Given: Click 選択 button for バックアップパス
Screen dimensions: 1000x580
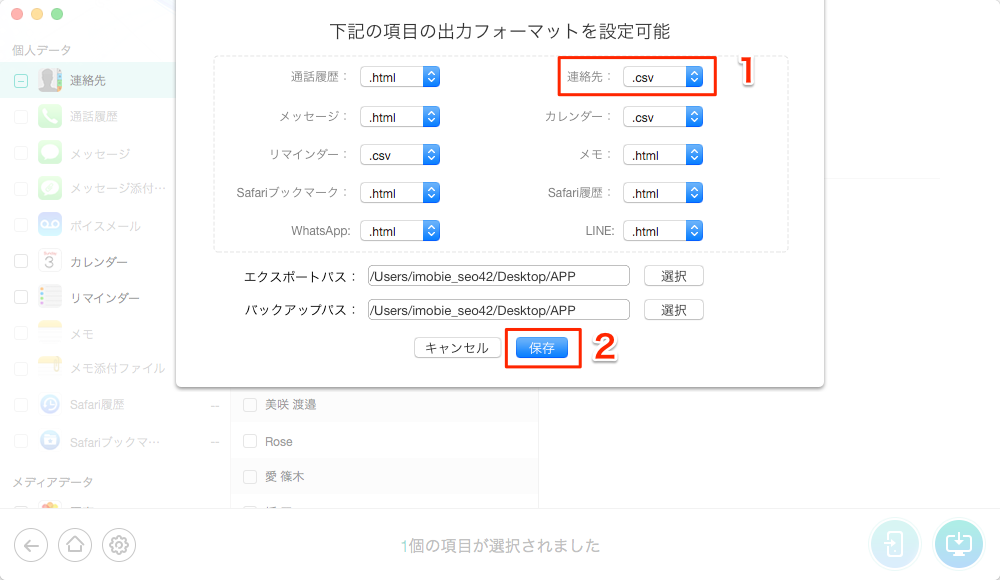Looking at the screenshot, I should (x=673, y=310).
